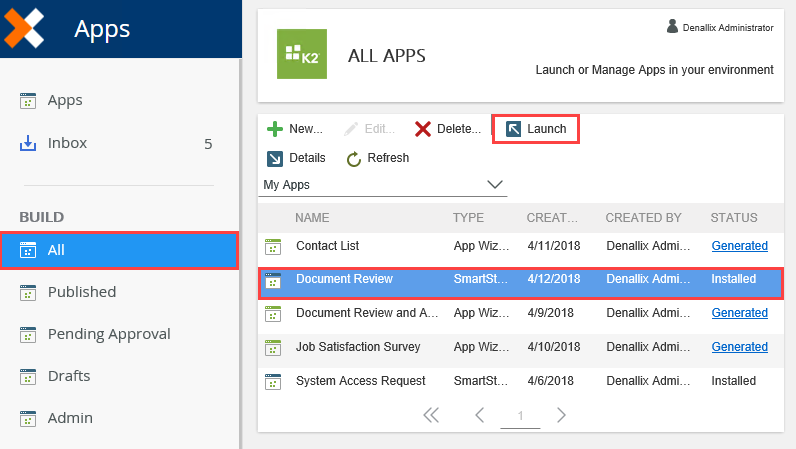796x449 pixels.
Task: Go to the previous page of apps
Action: pos(480,415)
